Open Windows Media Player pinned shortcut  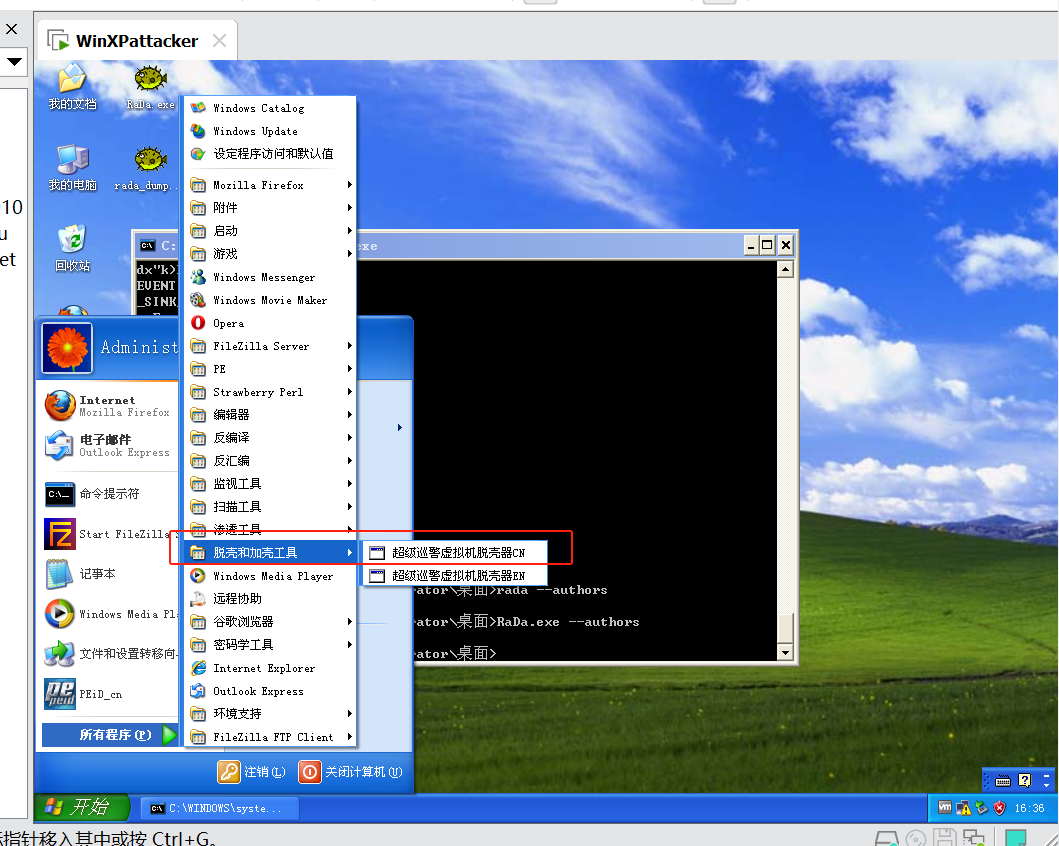pyautogui.click(x=108, y=614)
